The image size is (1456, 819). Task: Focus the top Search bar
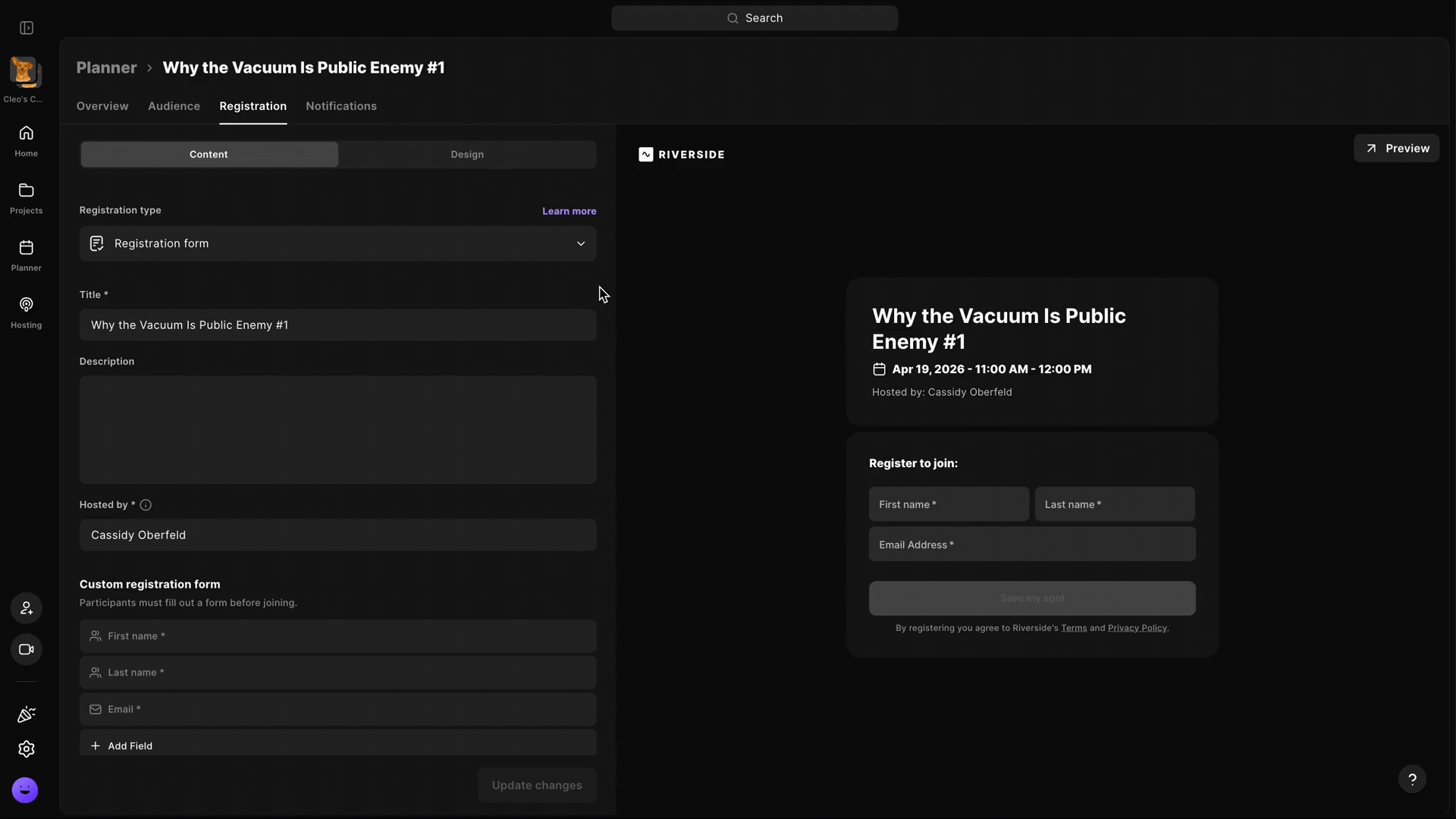[x=755, y=18]
